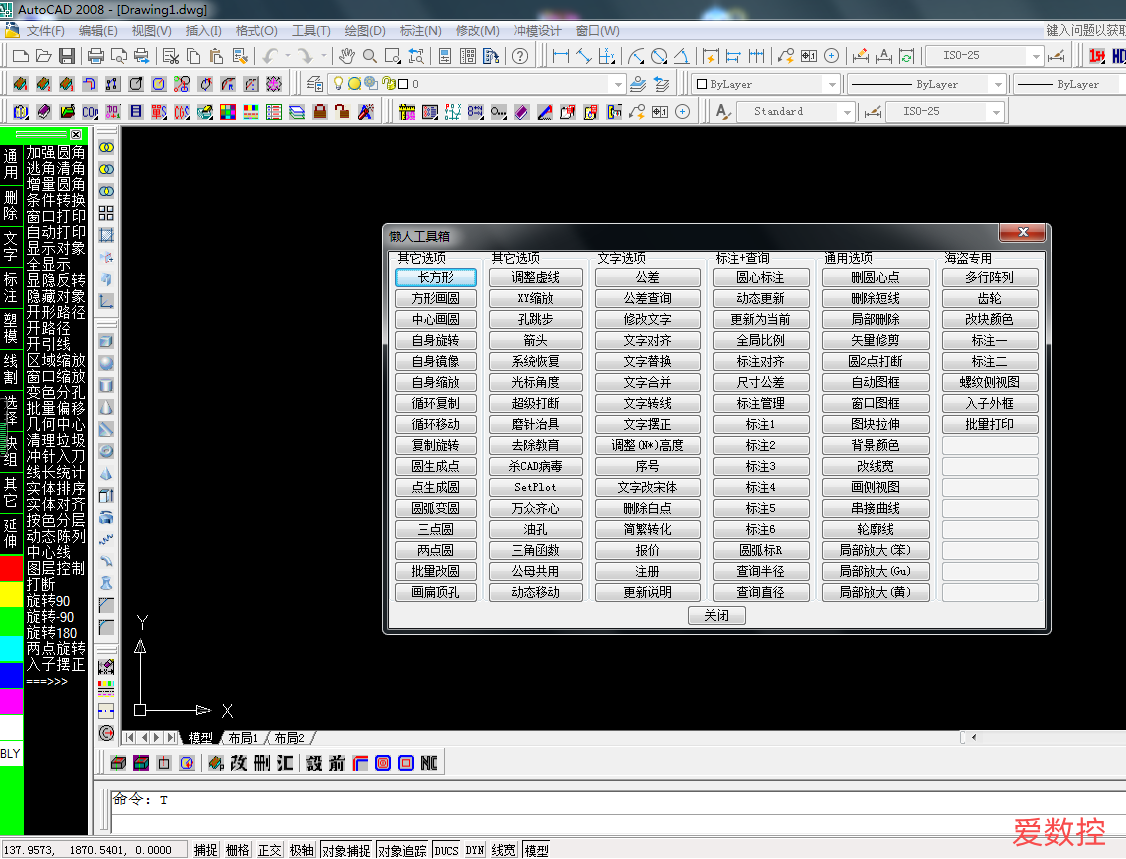Image resolution: width=1126 pixels, height=859 pixels.
Task: Open the Help question mark icon
Action: pos(520,56)
